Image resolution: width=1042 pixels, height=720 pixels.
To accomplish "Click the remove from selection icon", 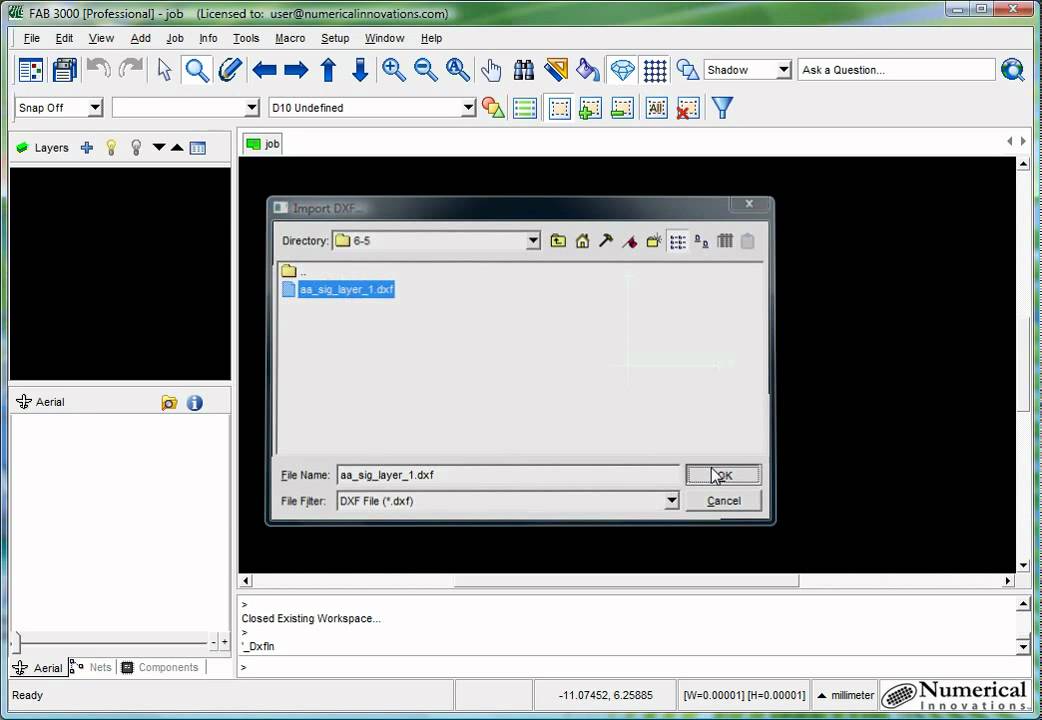I will (622, 108).
